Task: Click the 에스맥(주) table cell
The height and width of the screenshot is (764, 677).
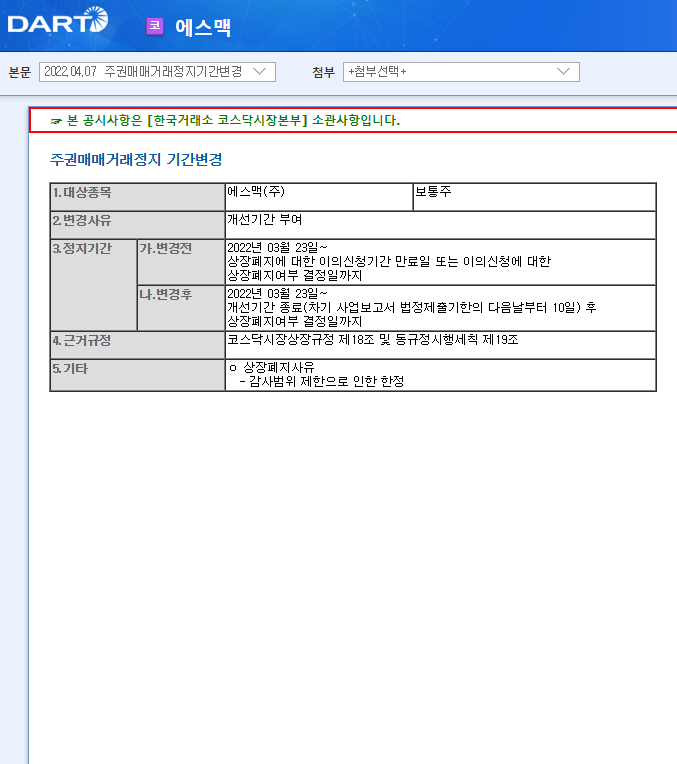Action: point(319,197)
